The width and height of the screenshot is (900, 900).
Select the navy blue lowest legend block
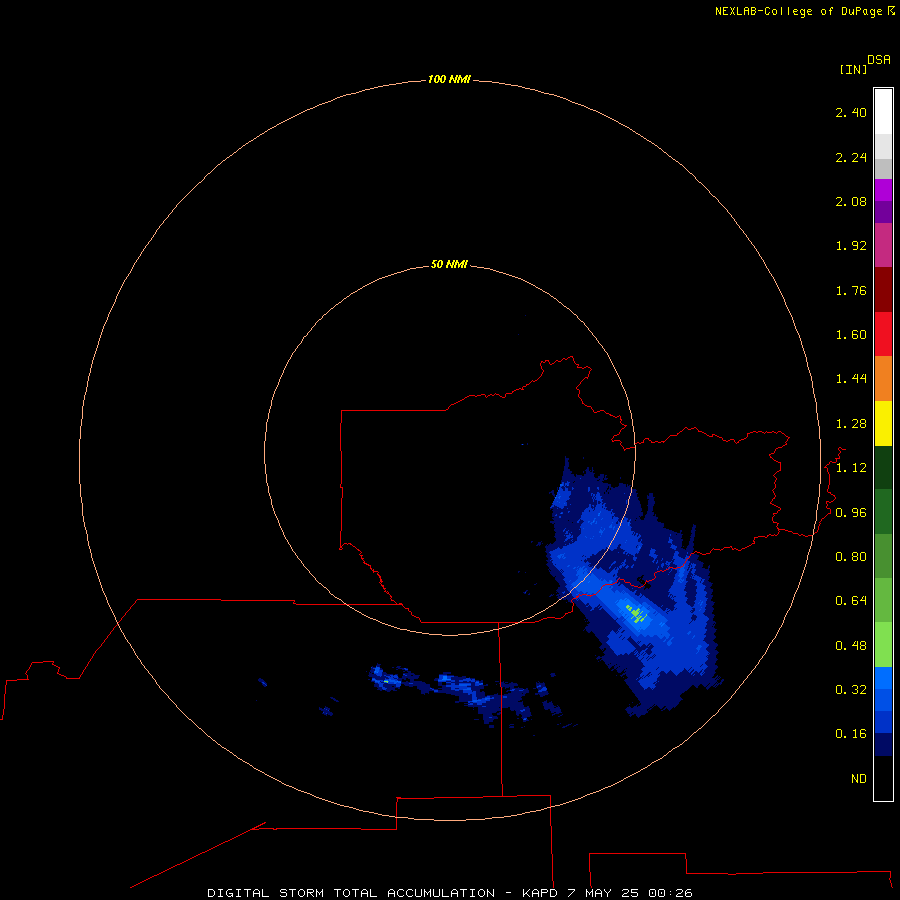(883, 744)
